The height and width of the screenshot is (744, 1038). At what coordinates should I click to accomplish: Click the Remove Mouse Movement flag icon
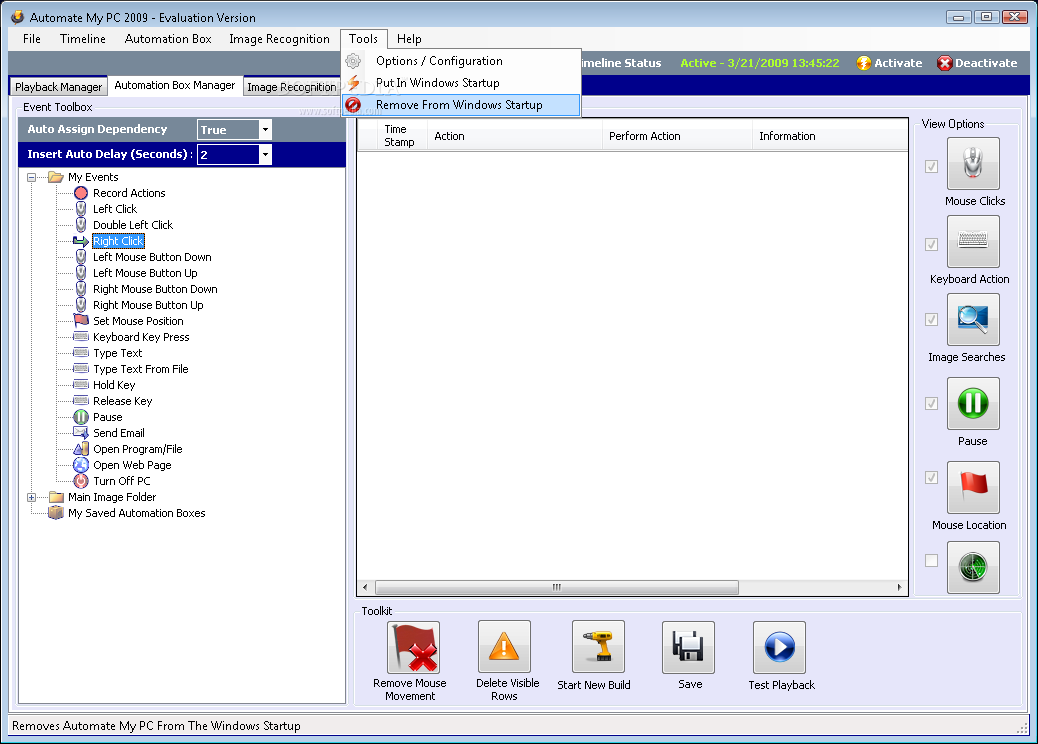coord(414,647)
